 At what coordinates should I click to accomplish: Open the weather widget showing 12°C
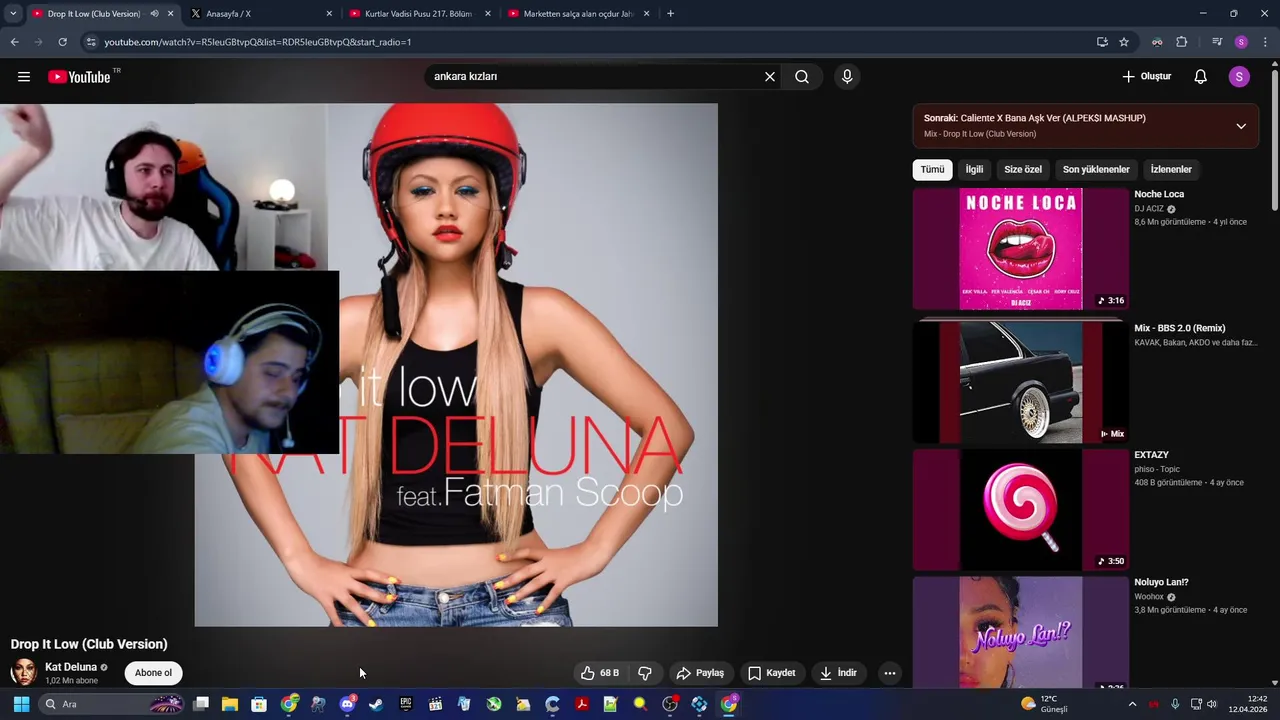point(1044,704)
